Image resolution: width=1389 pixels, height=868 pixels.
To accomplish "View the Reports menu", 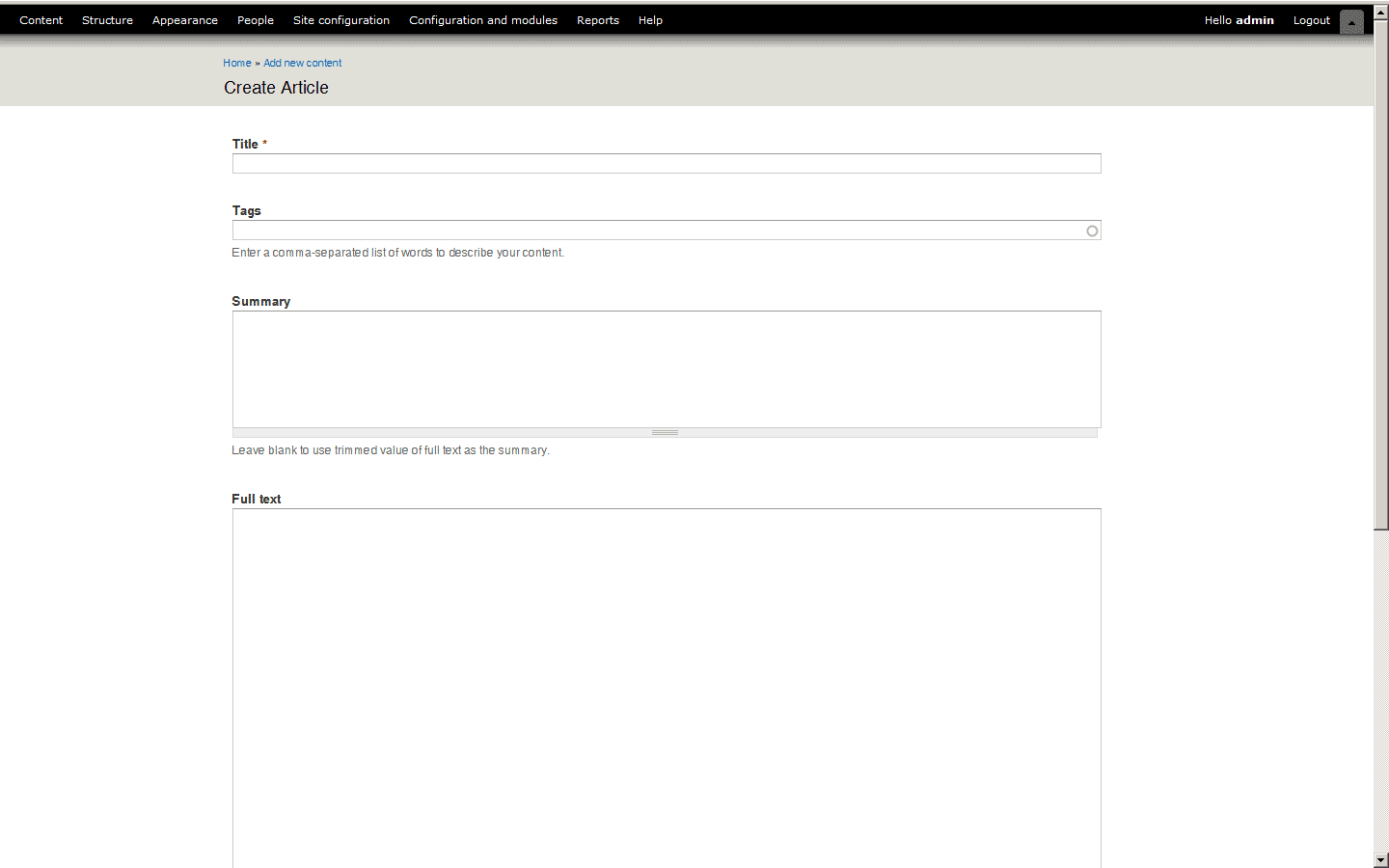I will [598, 20].
